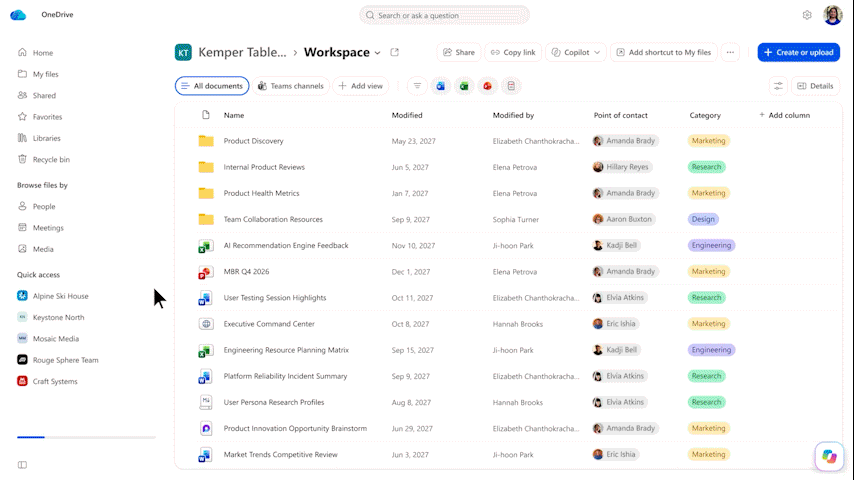
Task: Click Marketing tag on Product Discovery row
Action: [x=709, y=141]
